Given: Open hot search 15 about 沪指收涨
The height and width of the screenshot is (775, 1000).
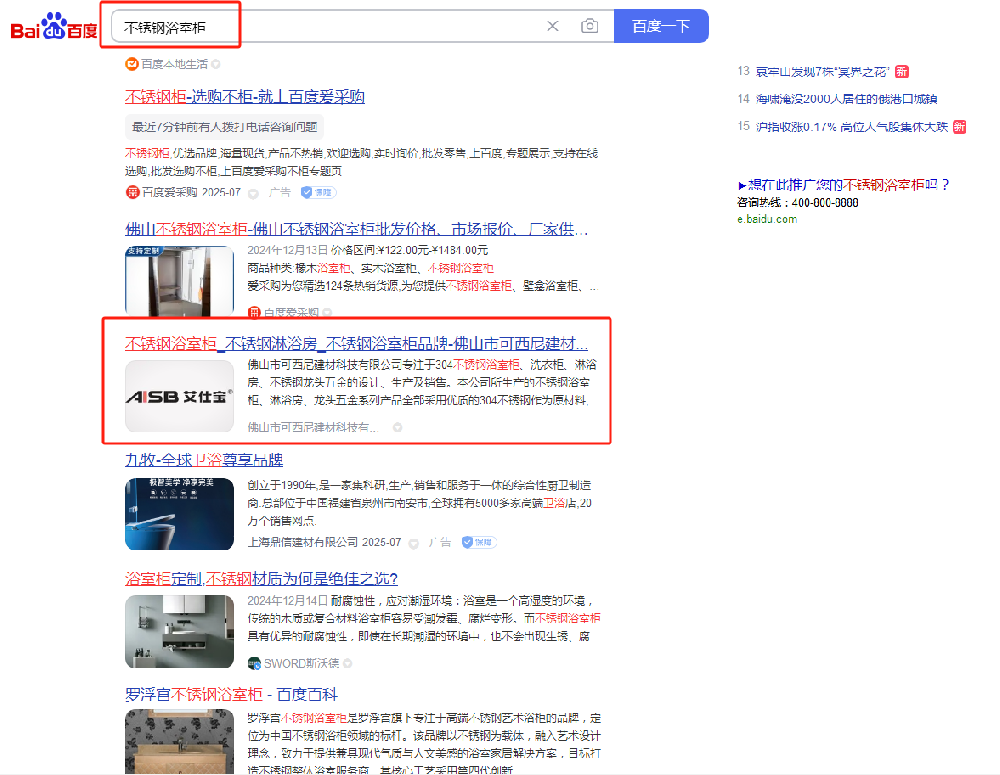Looking at the screenshot, I should (x=852, y=127).
